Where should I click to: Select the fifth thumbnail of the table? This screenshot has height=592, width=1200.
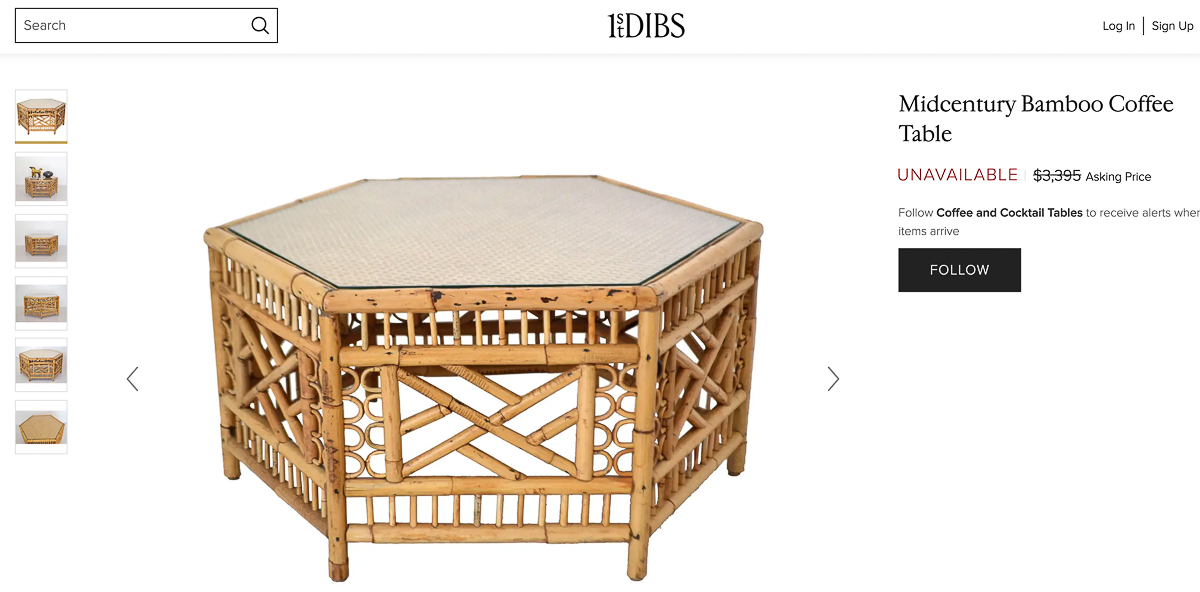click(x=41, y=365)
